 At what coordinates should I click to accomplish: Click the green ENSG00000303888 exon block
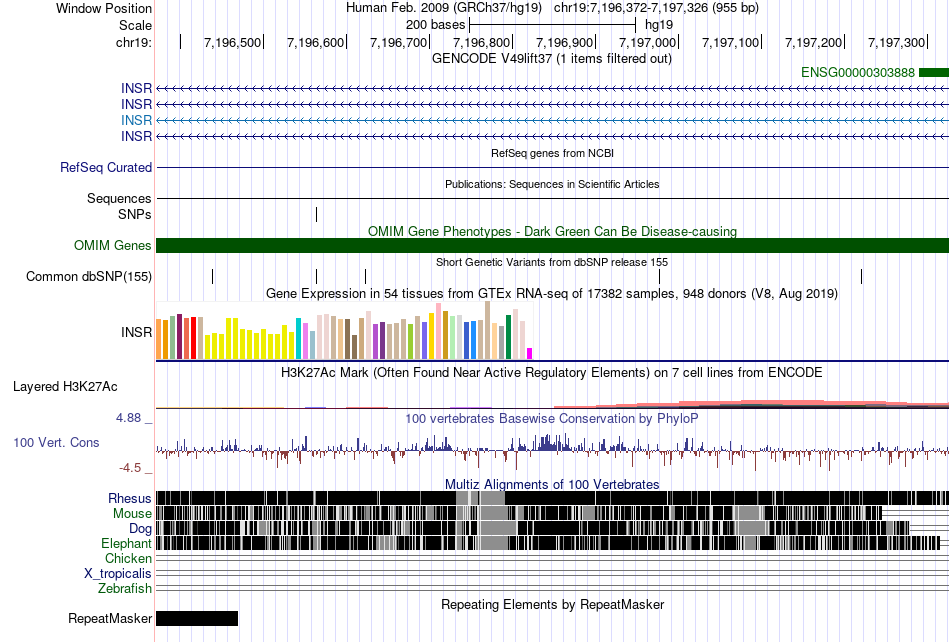[934, 73]
